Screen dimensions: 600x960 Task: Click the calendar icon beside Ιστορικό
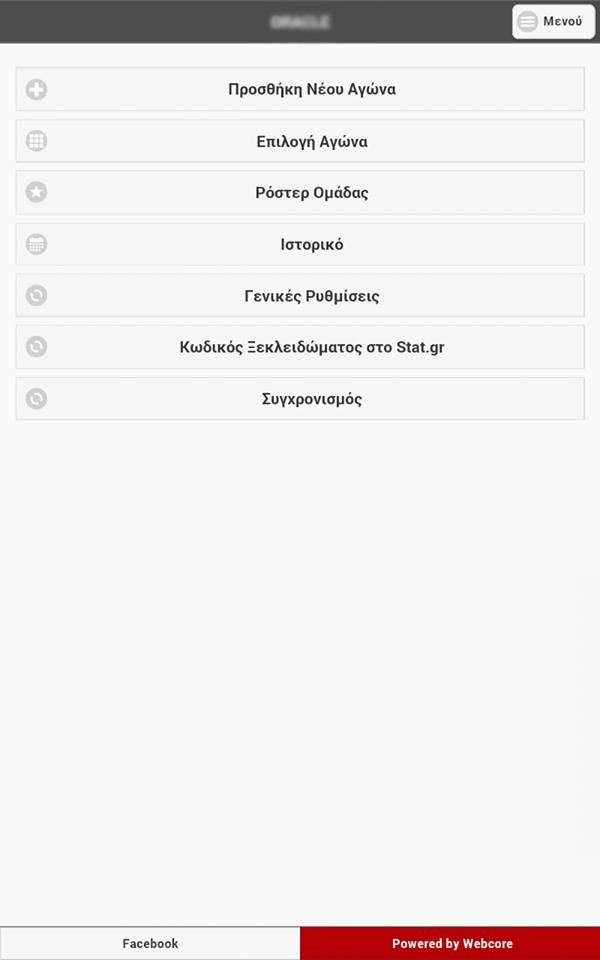click(36, 244)
